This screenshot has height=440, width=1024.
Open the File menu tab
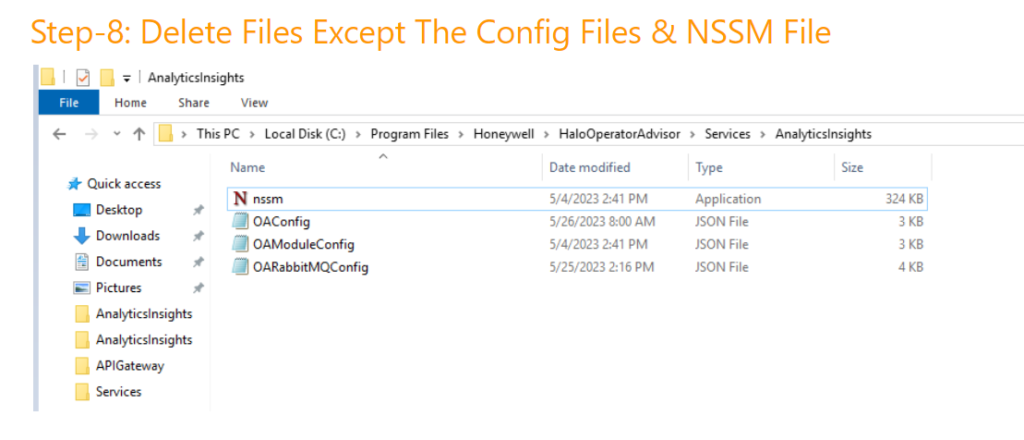click(x=69, y=102)
